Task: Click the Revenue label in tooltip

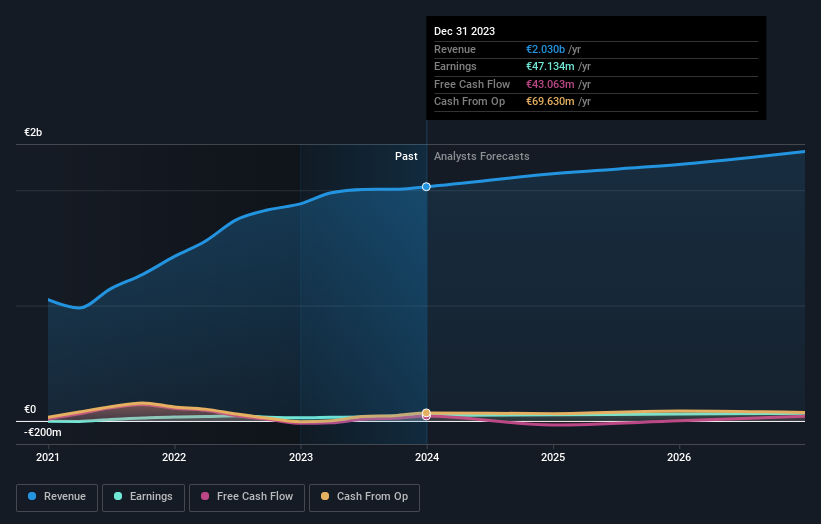Action: pyautogui.click(x=455, y=49)
